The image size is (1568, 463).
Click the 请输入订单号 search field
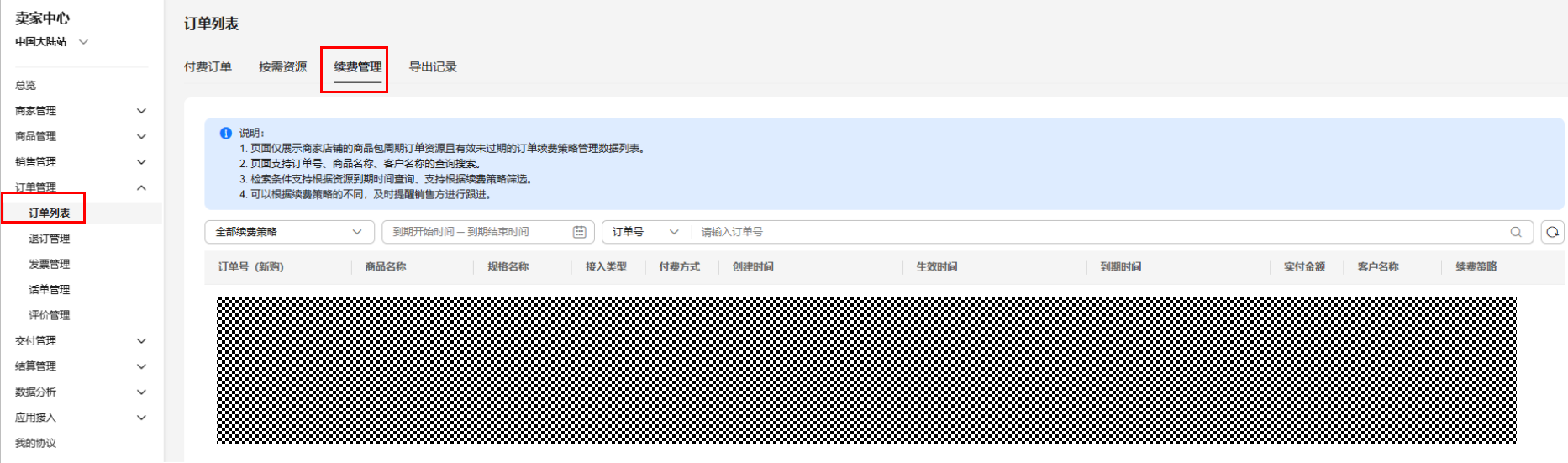(x=1101, y=232)
